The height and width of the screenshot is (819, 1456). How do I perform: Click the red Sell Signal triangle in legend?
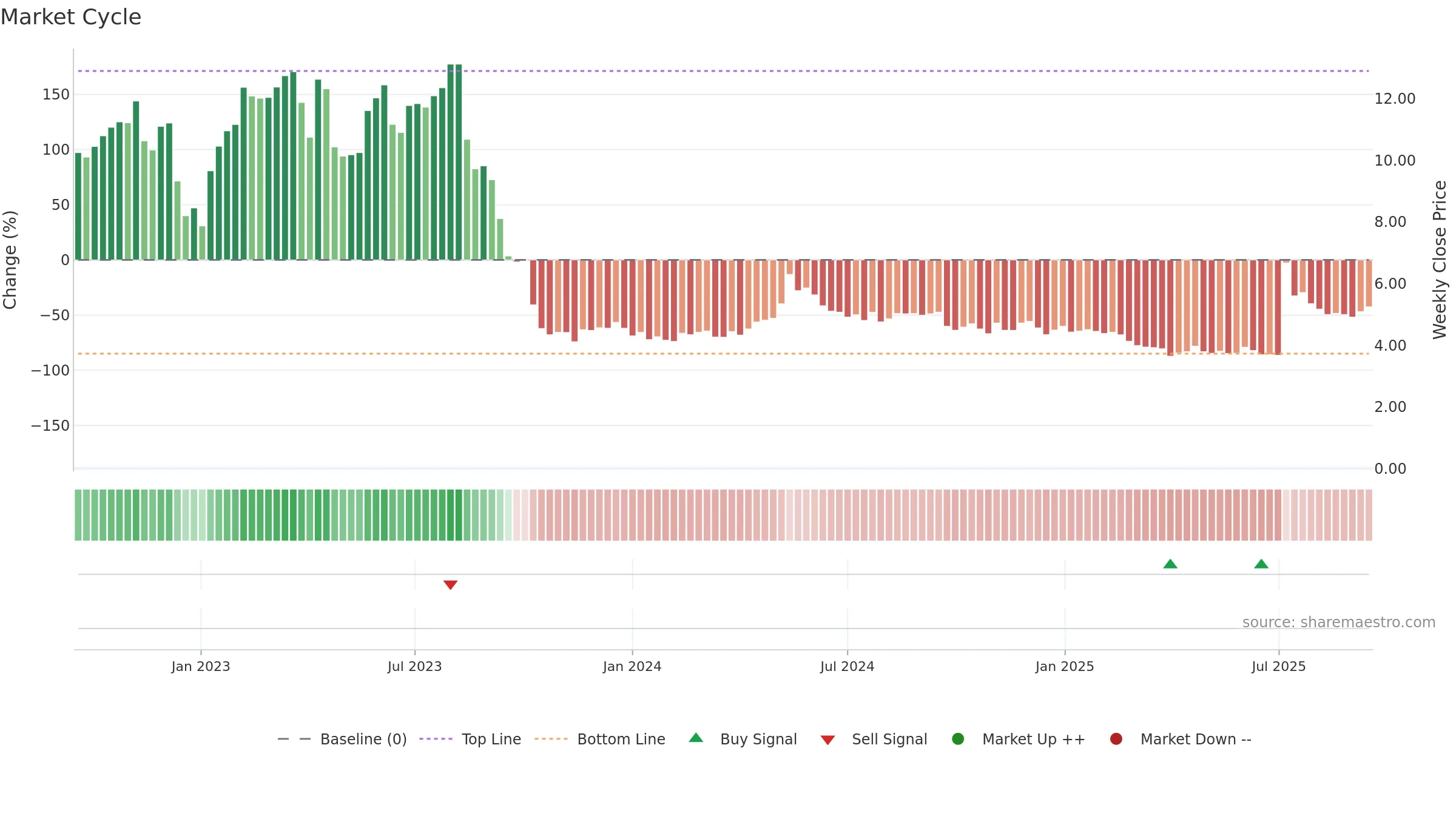[827, 740]
